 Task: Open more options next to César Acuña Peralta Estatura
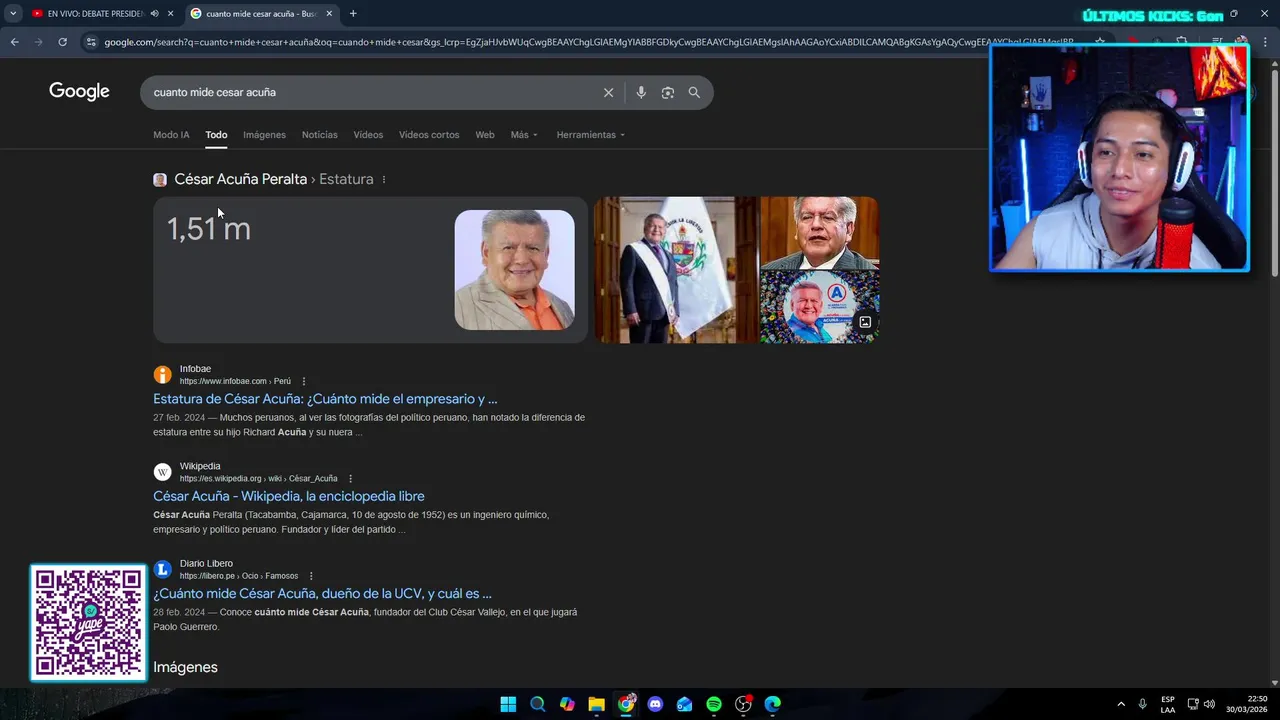tap(384, 180)
